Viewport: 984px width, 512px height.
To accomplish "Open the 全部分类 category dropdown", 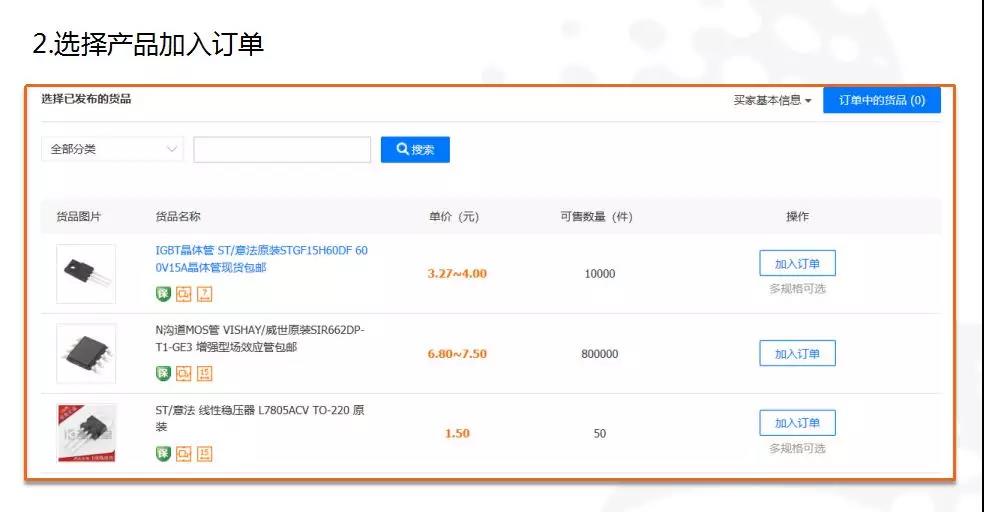I will 112,149.
